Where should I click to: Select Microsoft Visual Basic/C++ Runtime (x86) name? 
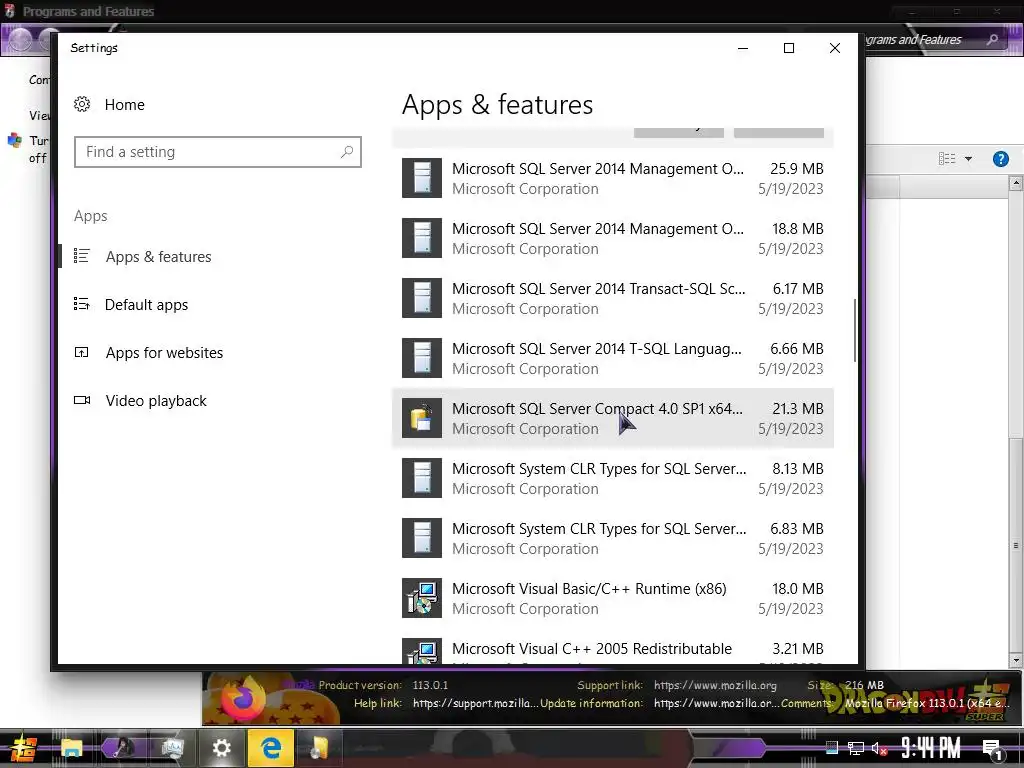click(x=589, y=589)
